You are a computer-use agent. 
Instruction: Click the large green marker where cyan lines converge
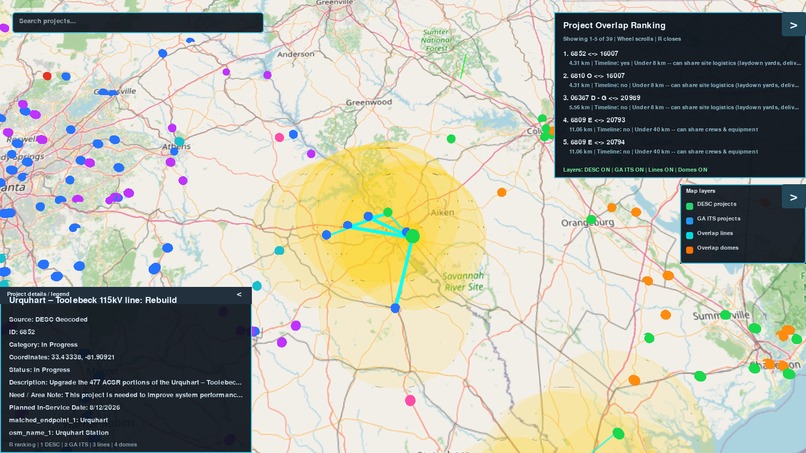pyautogui.click(x=412, y=236)
